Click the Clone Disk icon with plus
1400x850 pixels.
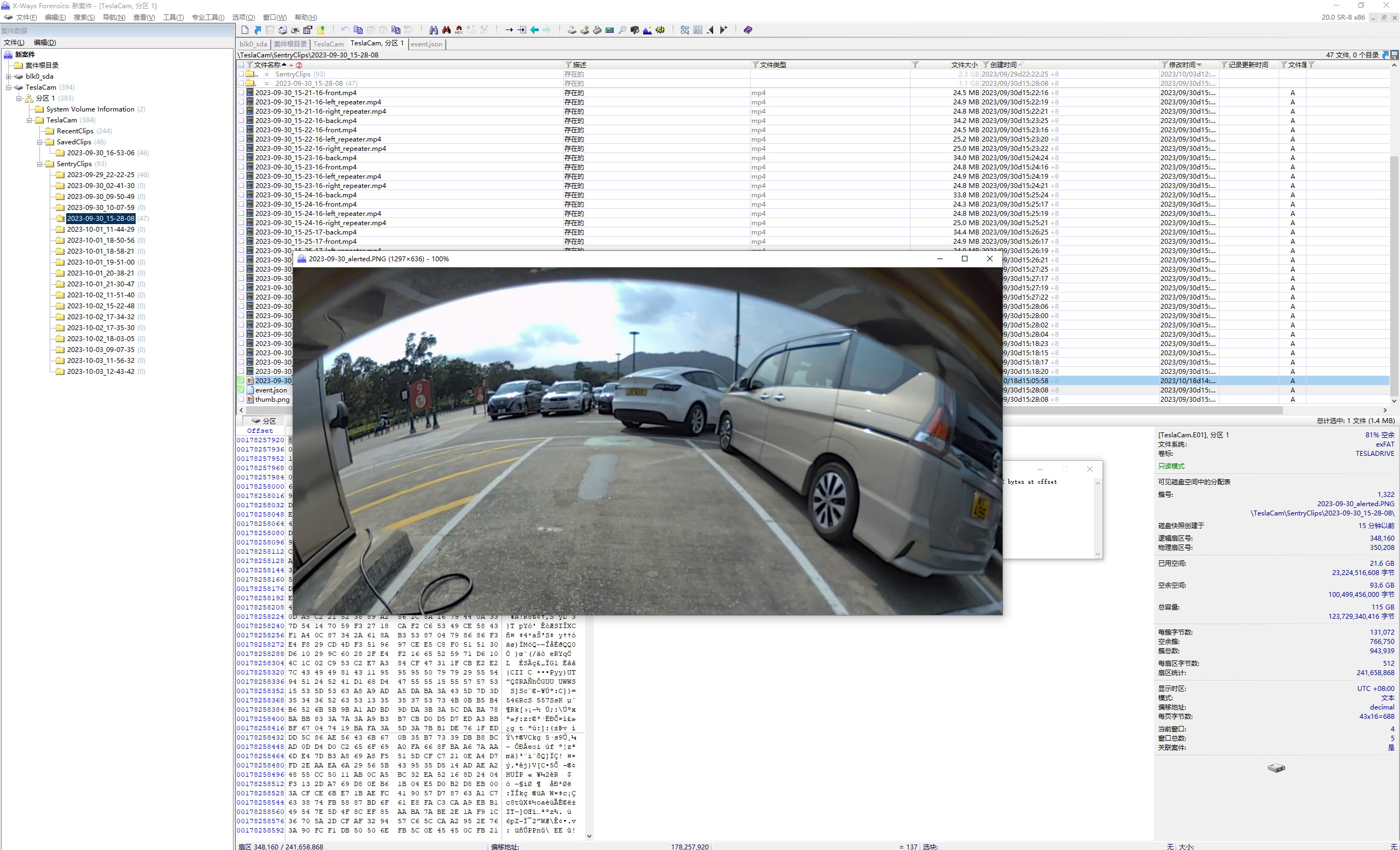tap(584, 30)
